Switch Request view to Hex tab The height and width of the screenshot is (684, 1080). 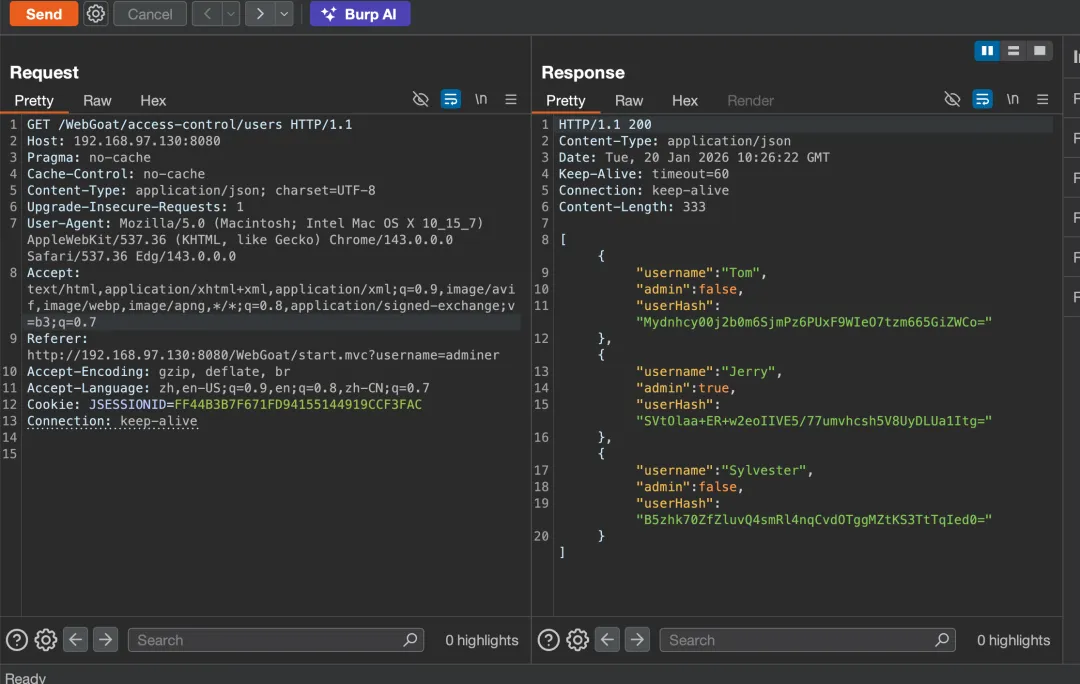pos(153,101)
